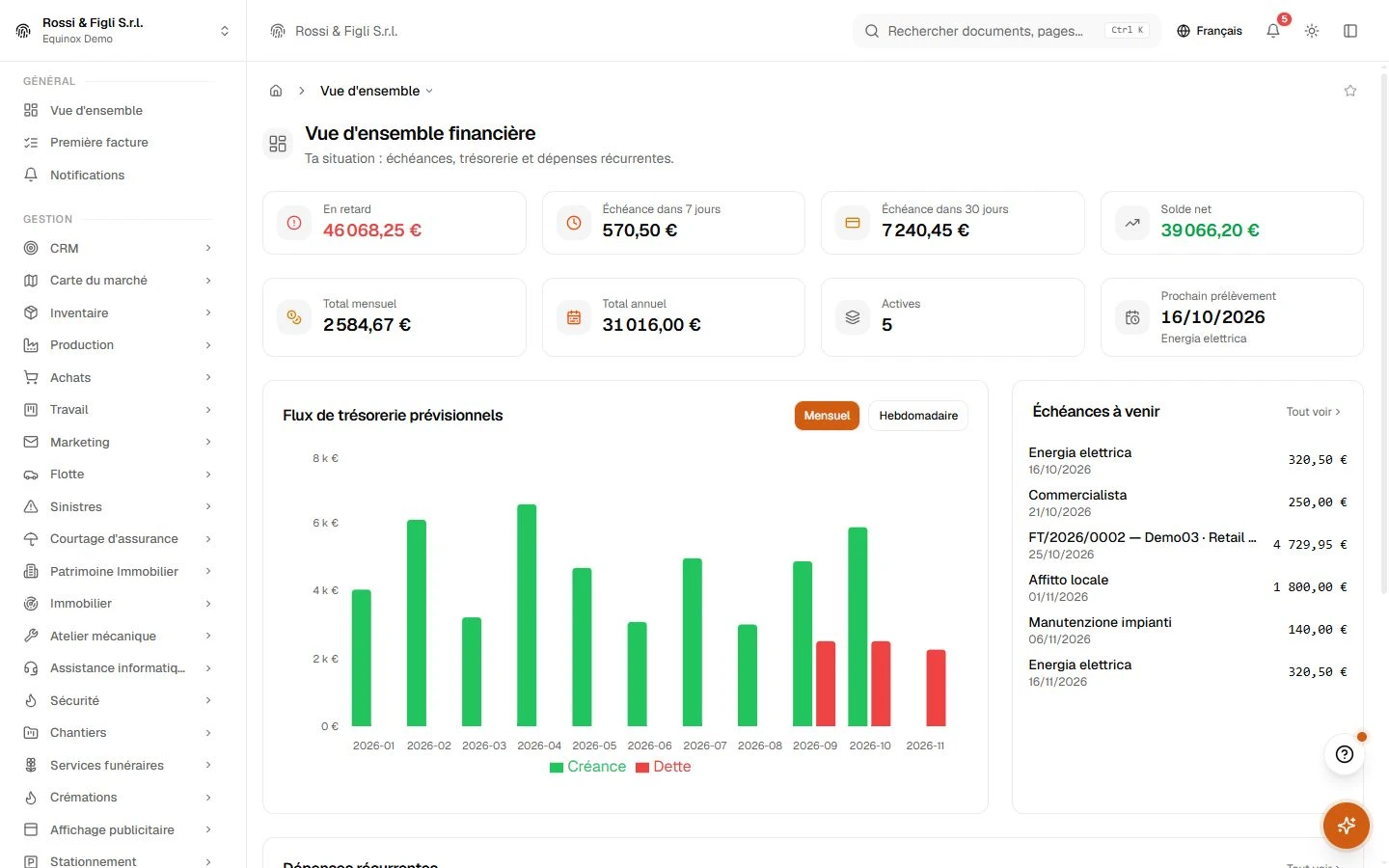1389x868 pixels.
Task: Click the Sécurité flame icon
Action: pyautogui.click(x=31, y=700)
